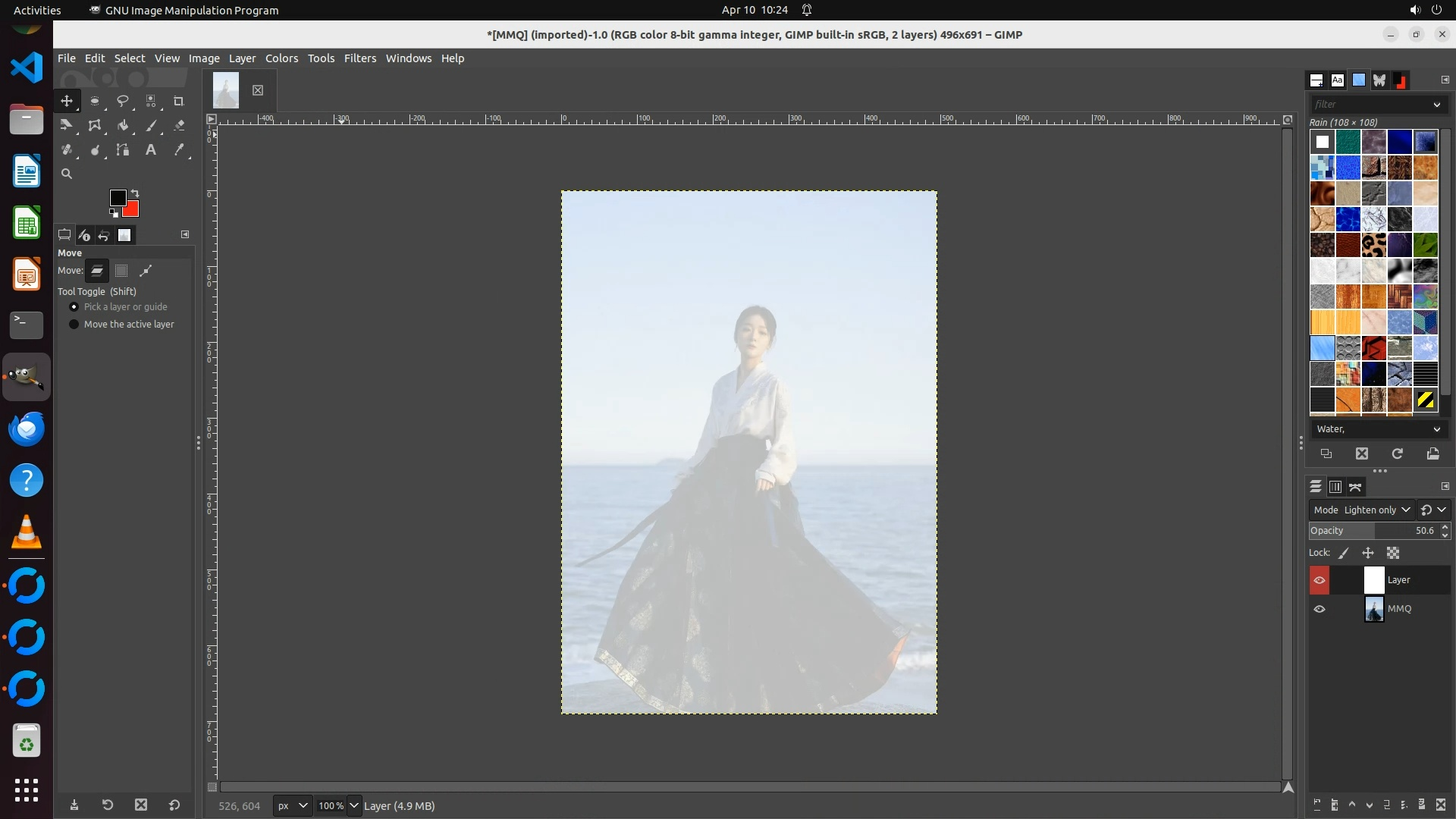1456x819 pixels.
Task: Select the Free Select lasso tool
Action: [x=123, y=101]
